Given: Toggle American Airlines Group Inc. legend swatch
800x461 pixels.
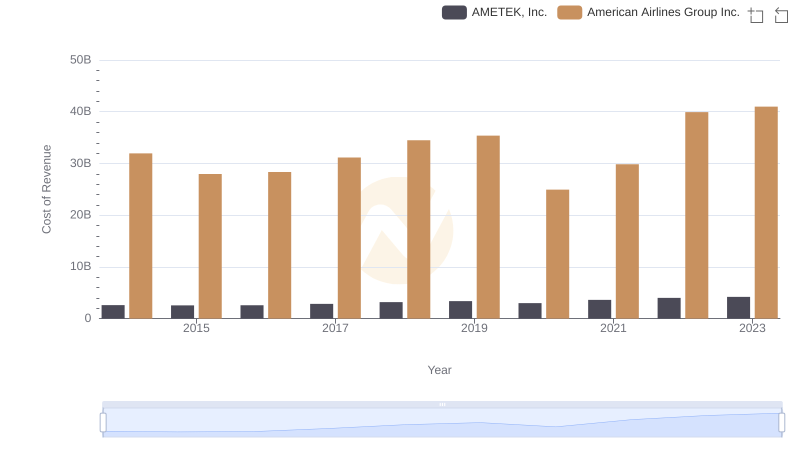Looking at the screenshot, I should pos(569,12).
